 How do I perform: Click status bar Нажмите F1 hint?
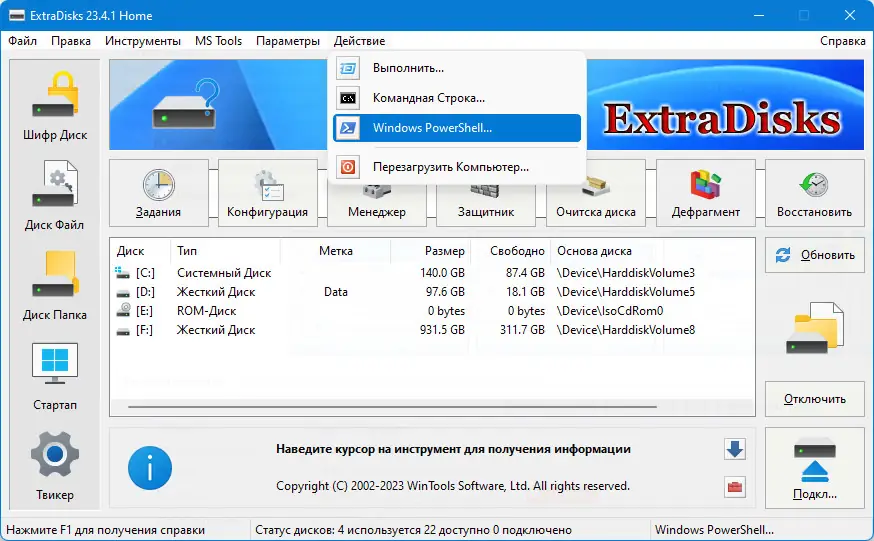pos(105,530)
